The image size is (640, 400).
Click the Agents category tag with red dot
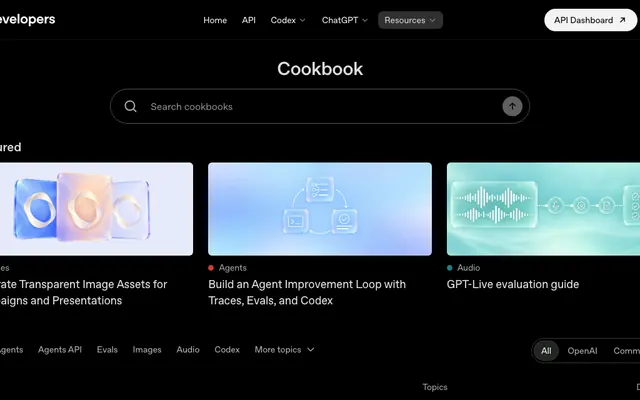[x=227, y=268]
